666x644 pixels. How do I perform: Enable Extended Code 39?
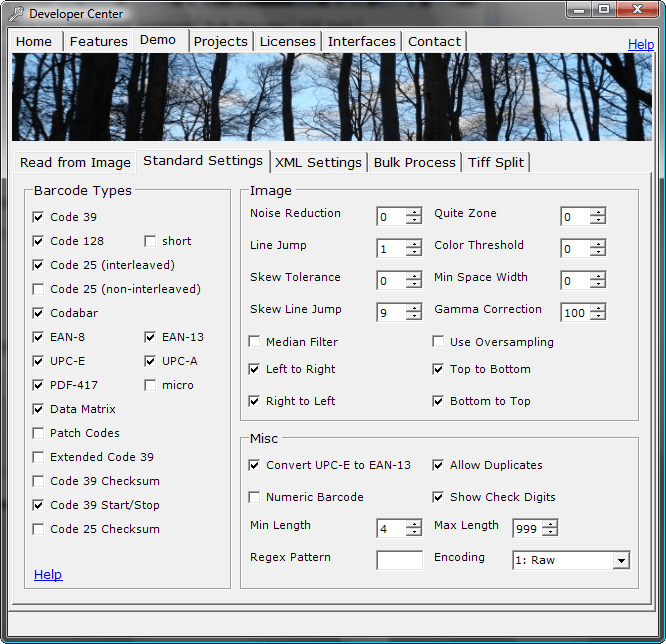click(x=38, y=457)
